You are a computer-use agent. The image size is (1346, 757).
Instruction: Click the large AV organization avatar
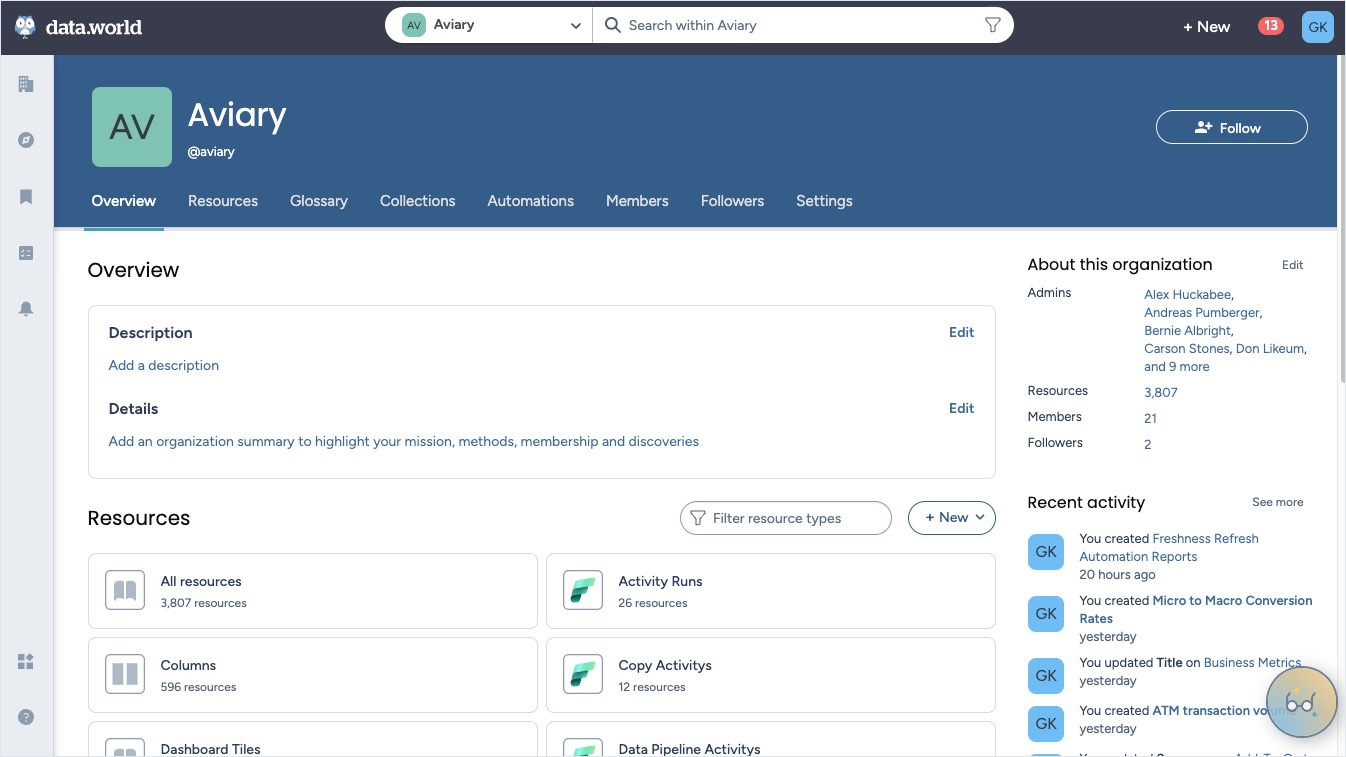click(x=132, y=127)
